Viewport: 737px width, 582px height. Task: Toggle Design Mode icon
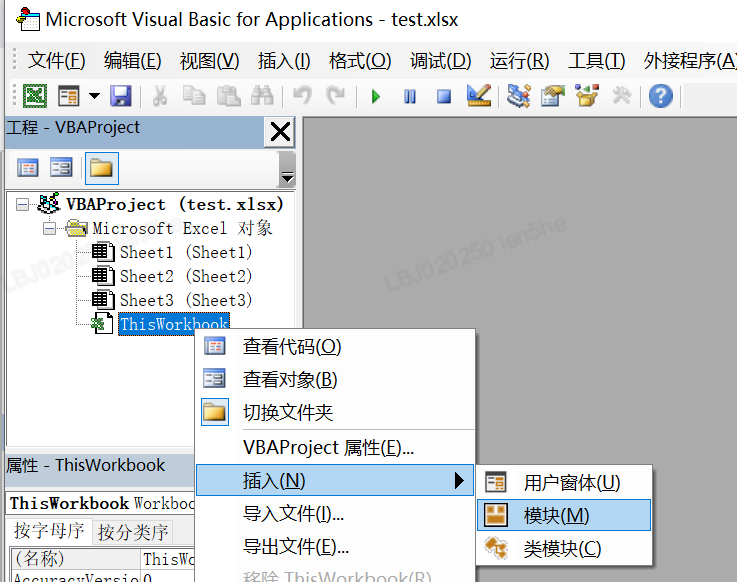(478, 95)
